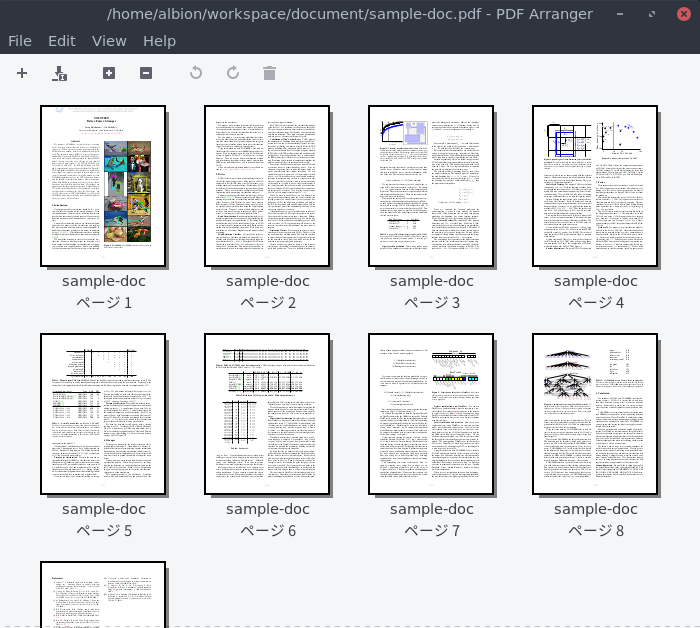
Task: Click the import/add PDF plus icon
Action: click(22, 73)
